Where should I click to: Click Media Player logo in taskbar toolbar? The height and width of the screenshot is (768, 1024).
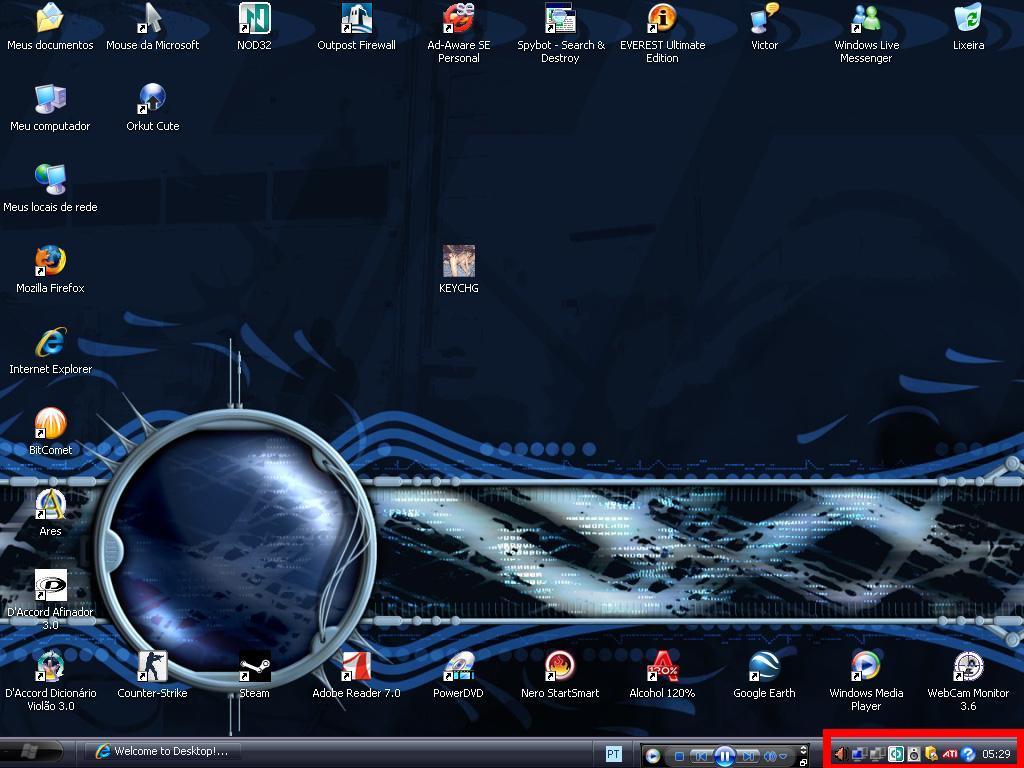coord(652,756)
